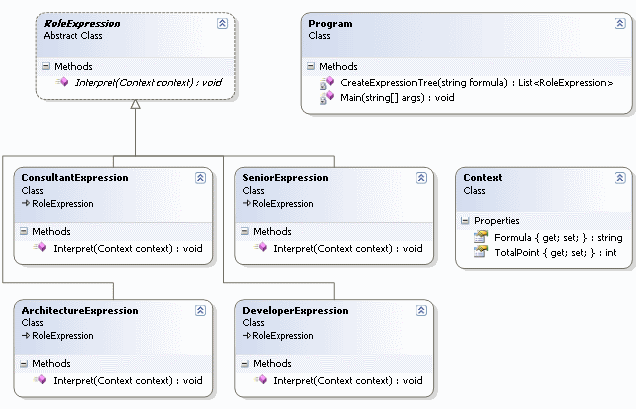Toggle Methods section in RoleExpression
Screen dimensions: 636x409
46,66
